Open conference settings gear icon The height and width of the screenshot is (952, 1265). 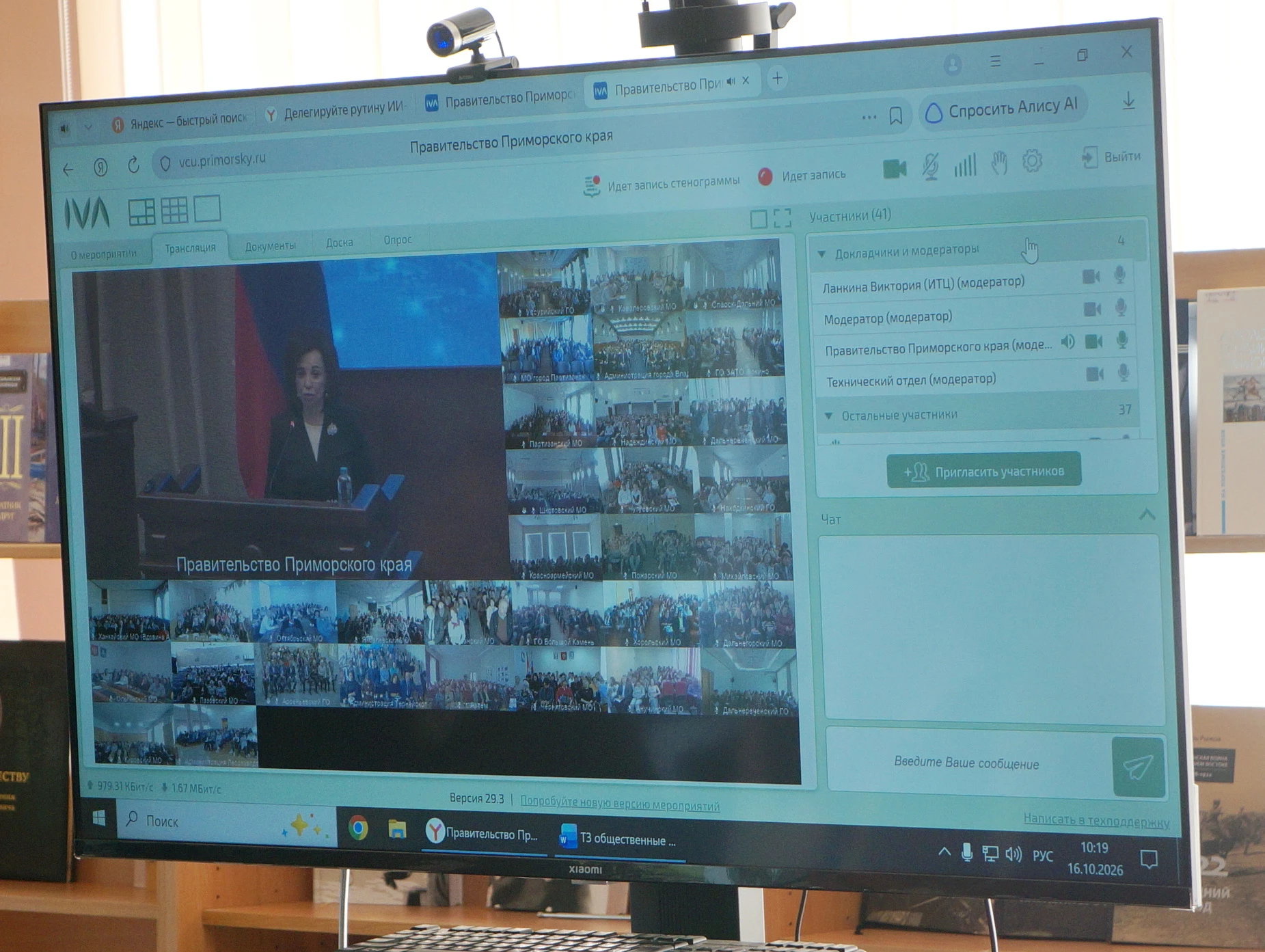(x=1032, y=161)
